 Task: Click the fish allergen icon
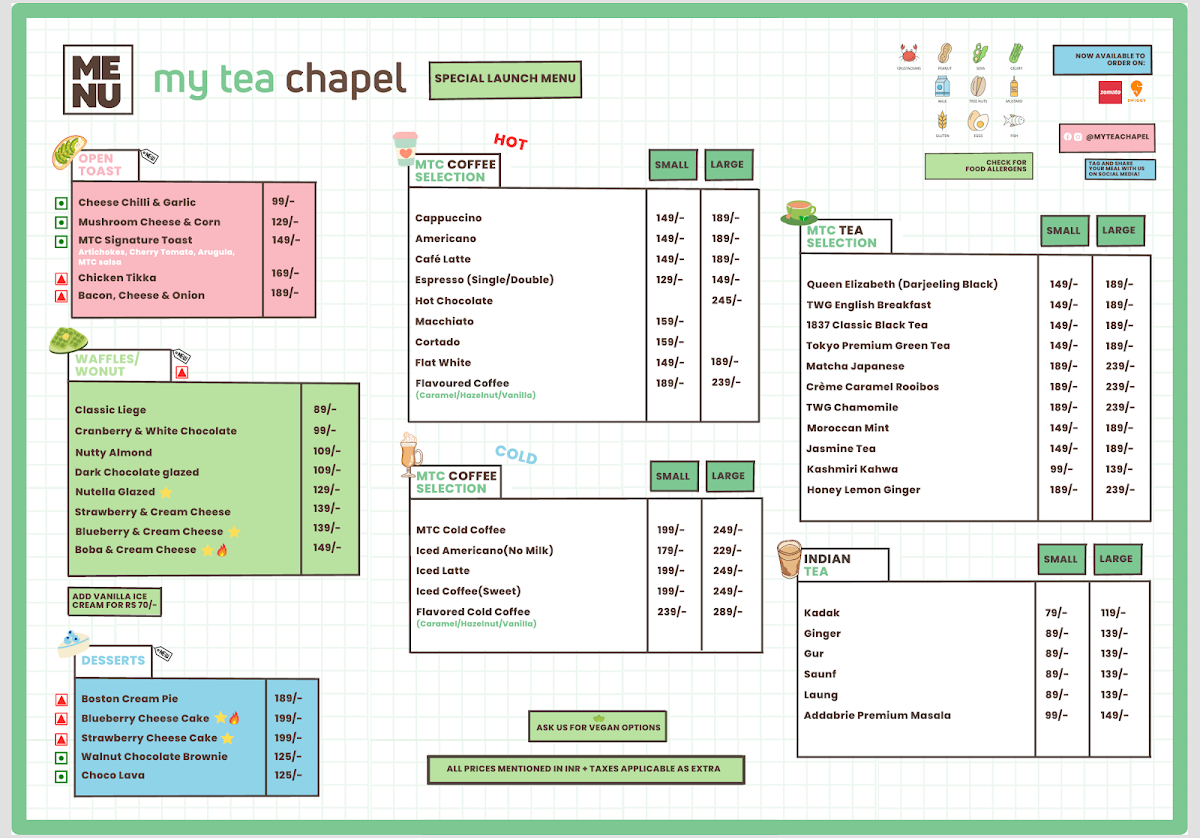1013,122
